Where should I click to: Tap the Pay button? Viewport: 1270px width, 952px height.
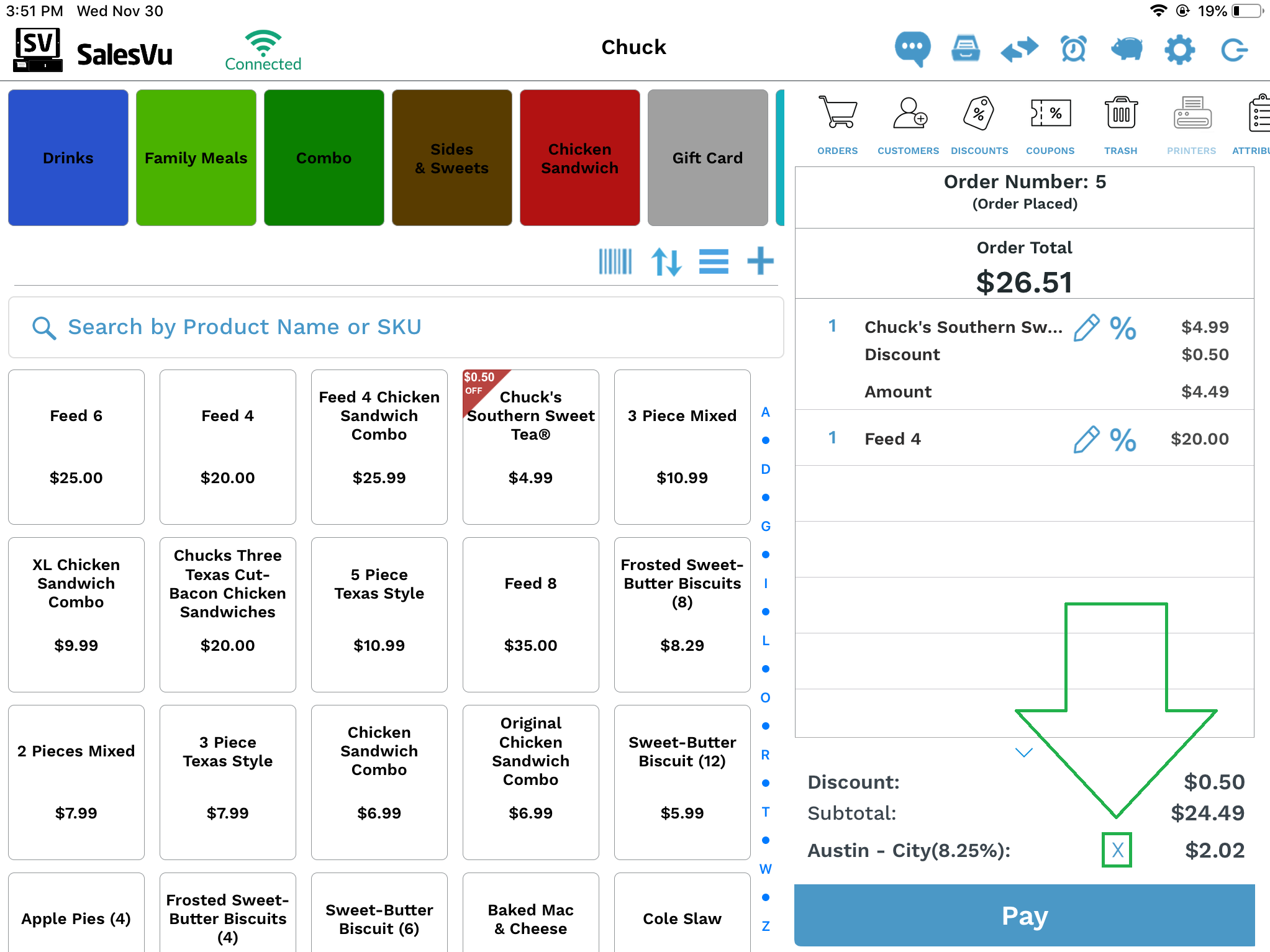pyautogui.click(x=1025, y=915)
